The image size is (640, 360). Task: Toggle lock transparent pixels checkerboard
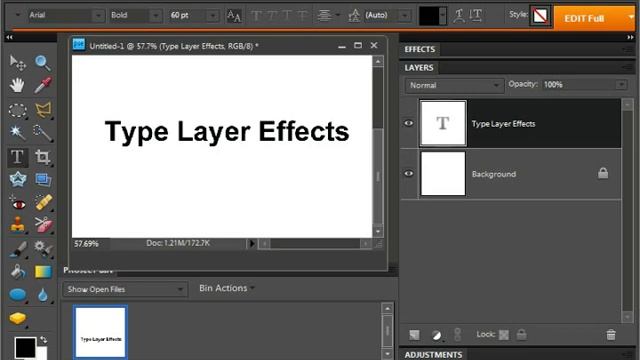point(504,335)
